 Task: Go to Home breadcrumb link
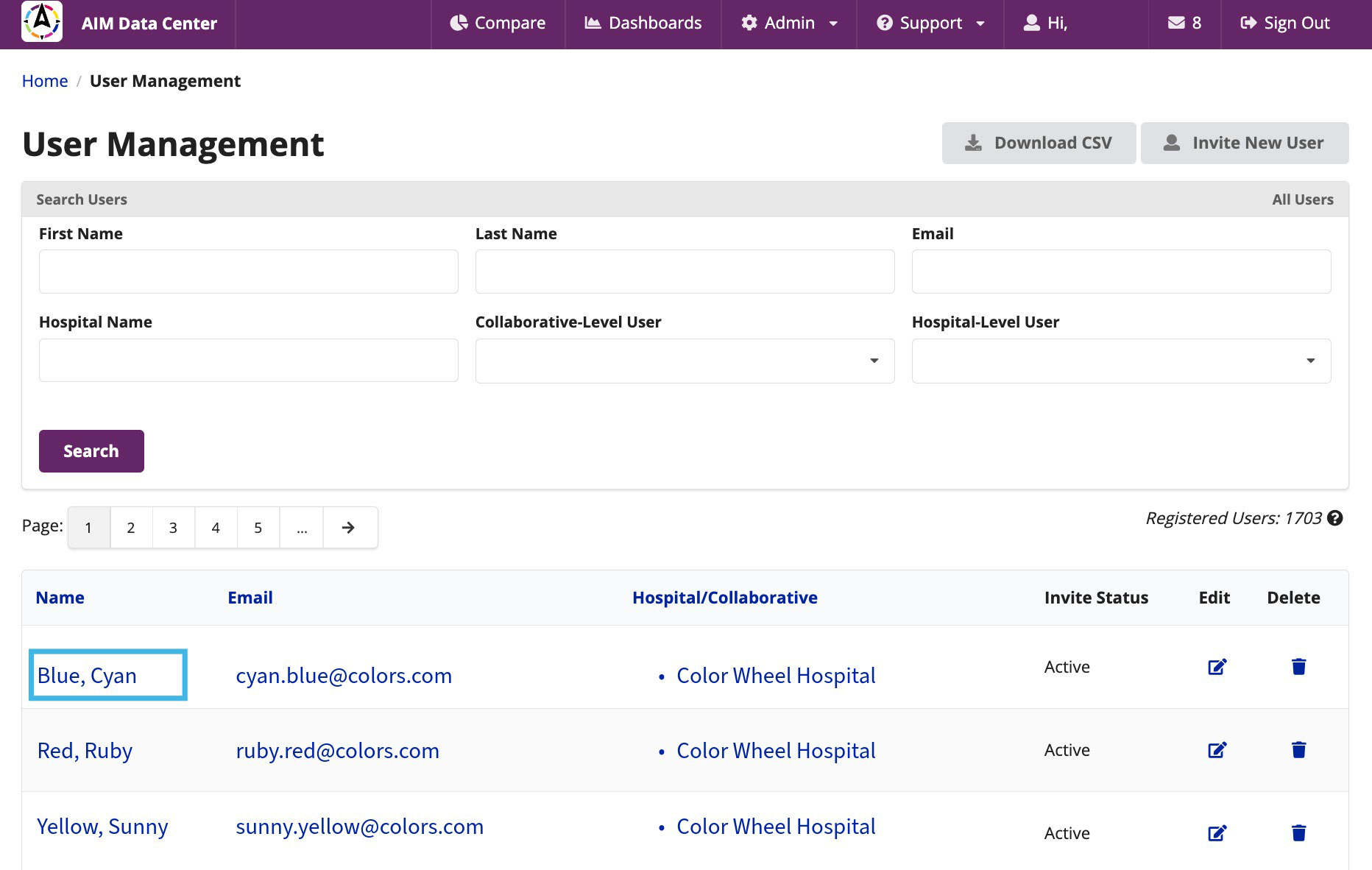pos(45,81)
